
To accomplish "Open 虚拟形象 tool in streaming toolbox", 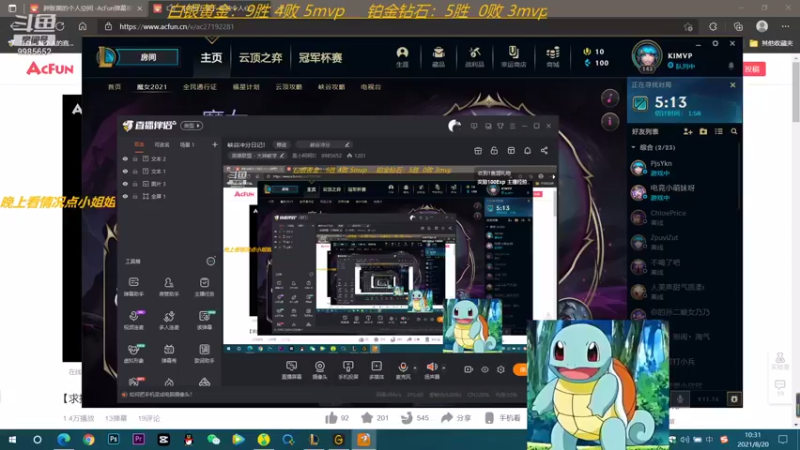I will coord(134,353).
